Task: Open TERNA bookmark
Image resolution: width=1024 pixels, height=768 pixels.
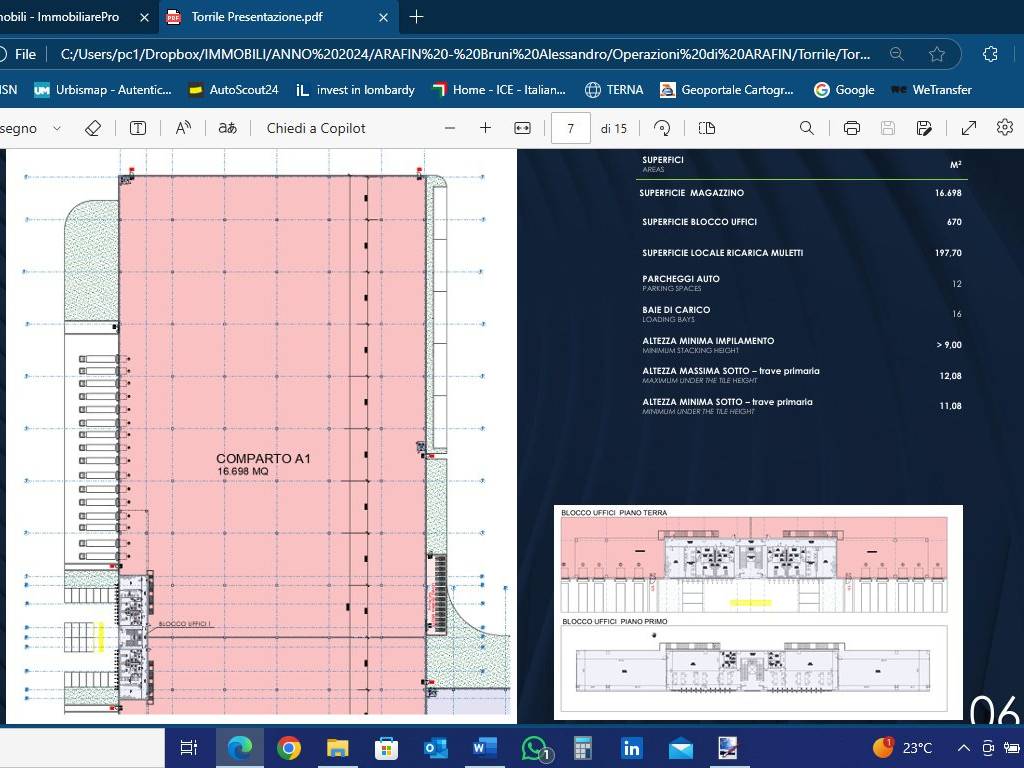Action: pyautogui.click(x=614, y=90)
